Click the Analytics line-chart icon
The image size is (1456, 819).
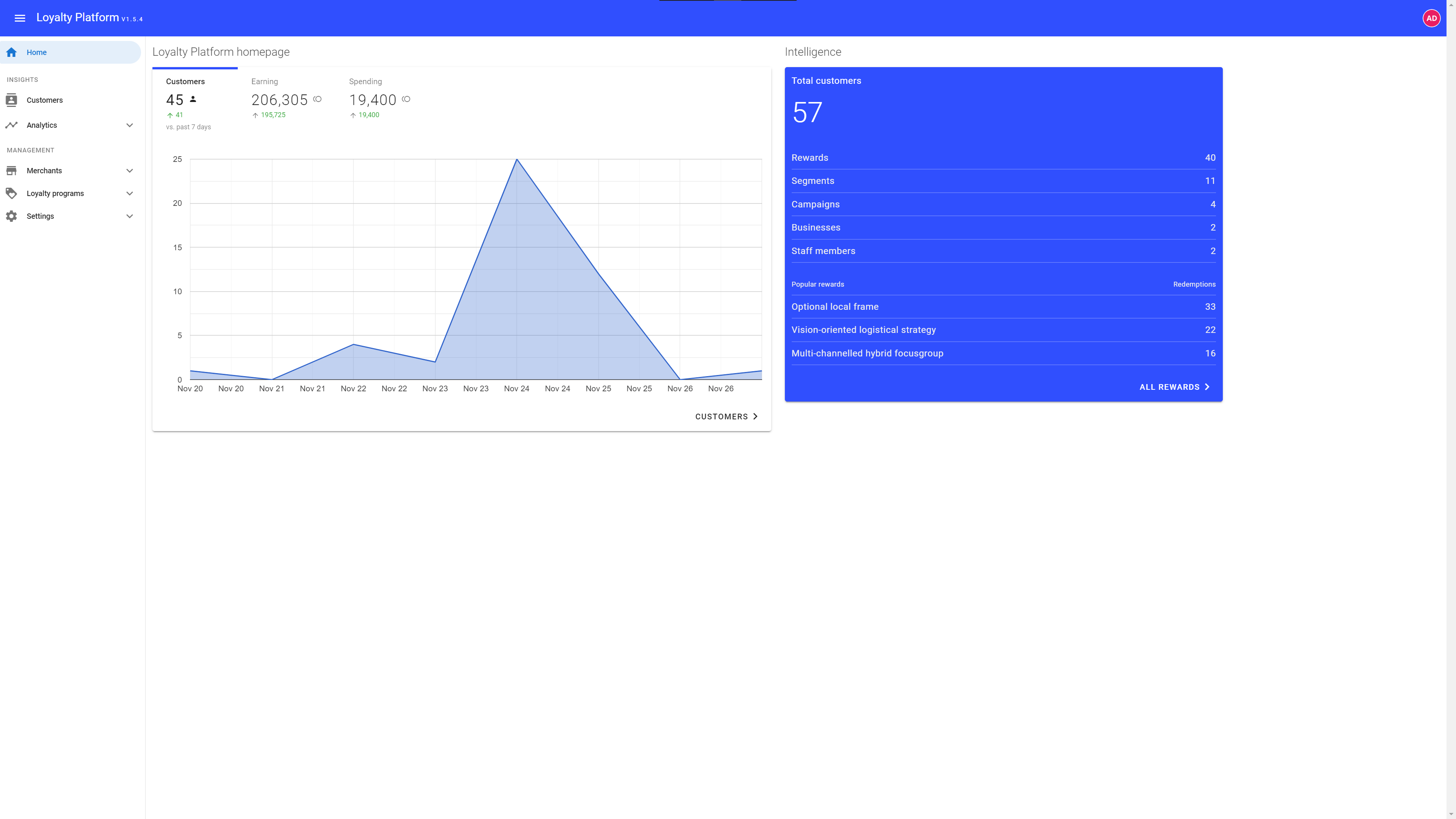pyautogui.click(x=11, y=125)
